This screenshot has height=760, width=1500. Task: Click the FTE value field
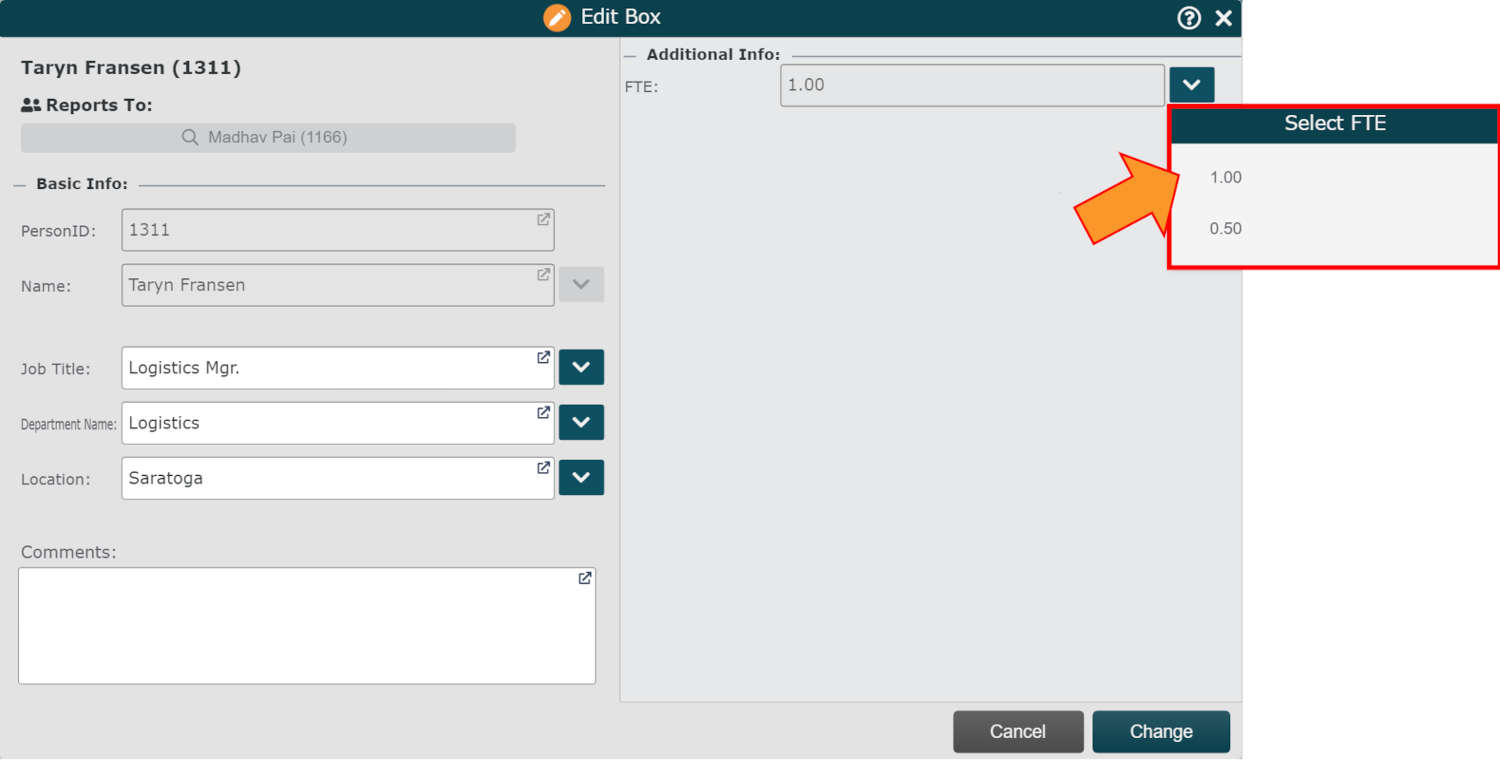[x=972, y=85]
